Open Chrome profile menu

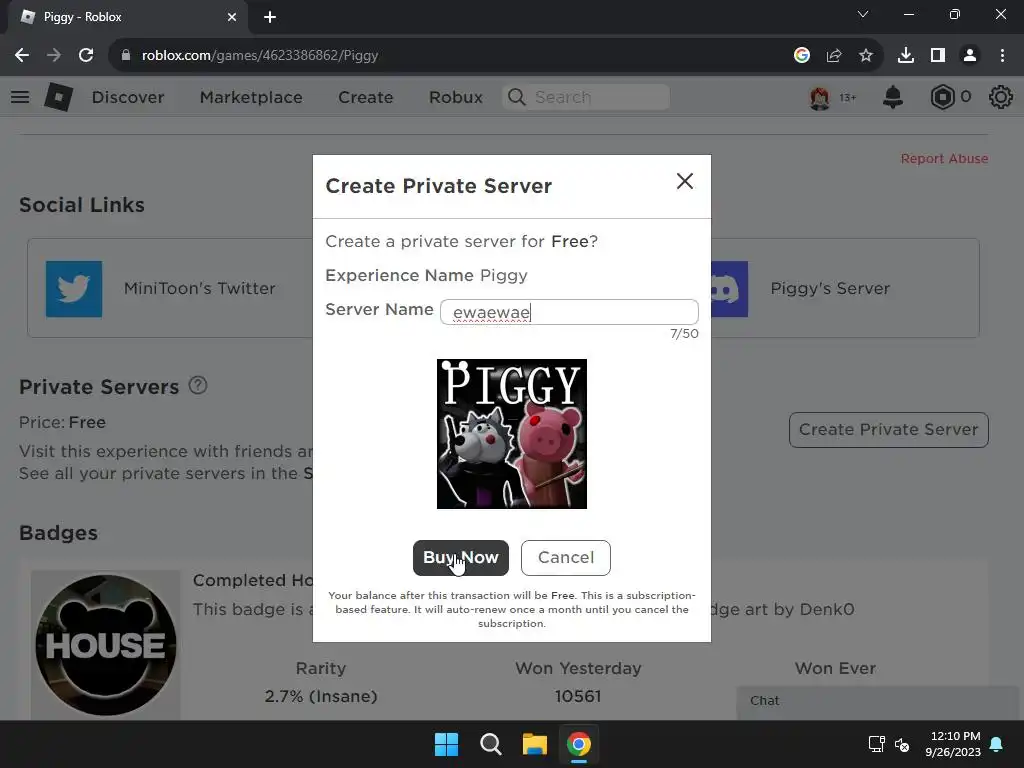970,56
